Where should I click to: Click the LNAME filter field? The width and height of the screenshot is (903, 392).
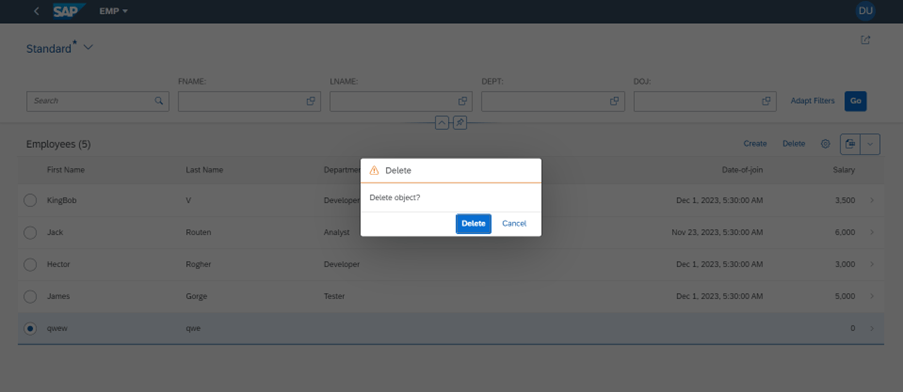click(401, 101)
